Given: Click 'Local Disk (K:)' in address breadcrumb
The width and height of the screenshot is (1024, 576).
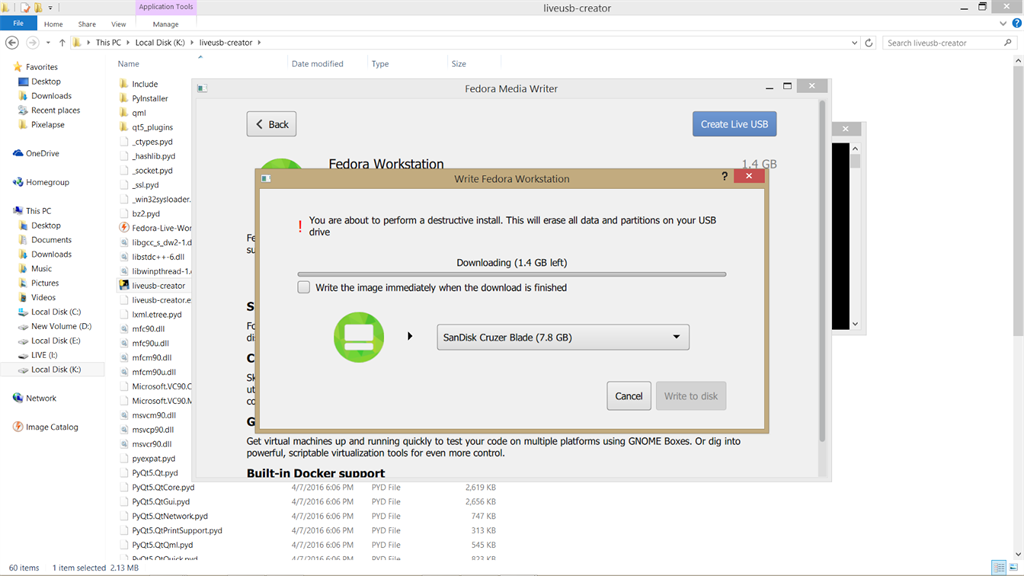Looking at the screenshot, I should click(x=160, y=42).
